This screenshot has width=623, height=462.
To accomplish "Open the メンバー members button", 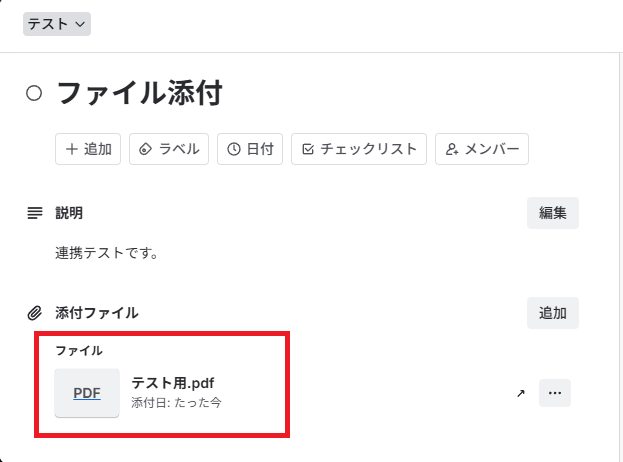I will [x=482, y=149].
